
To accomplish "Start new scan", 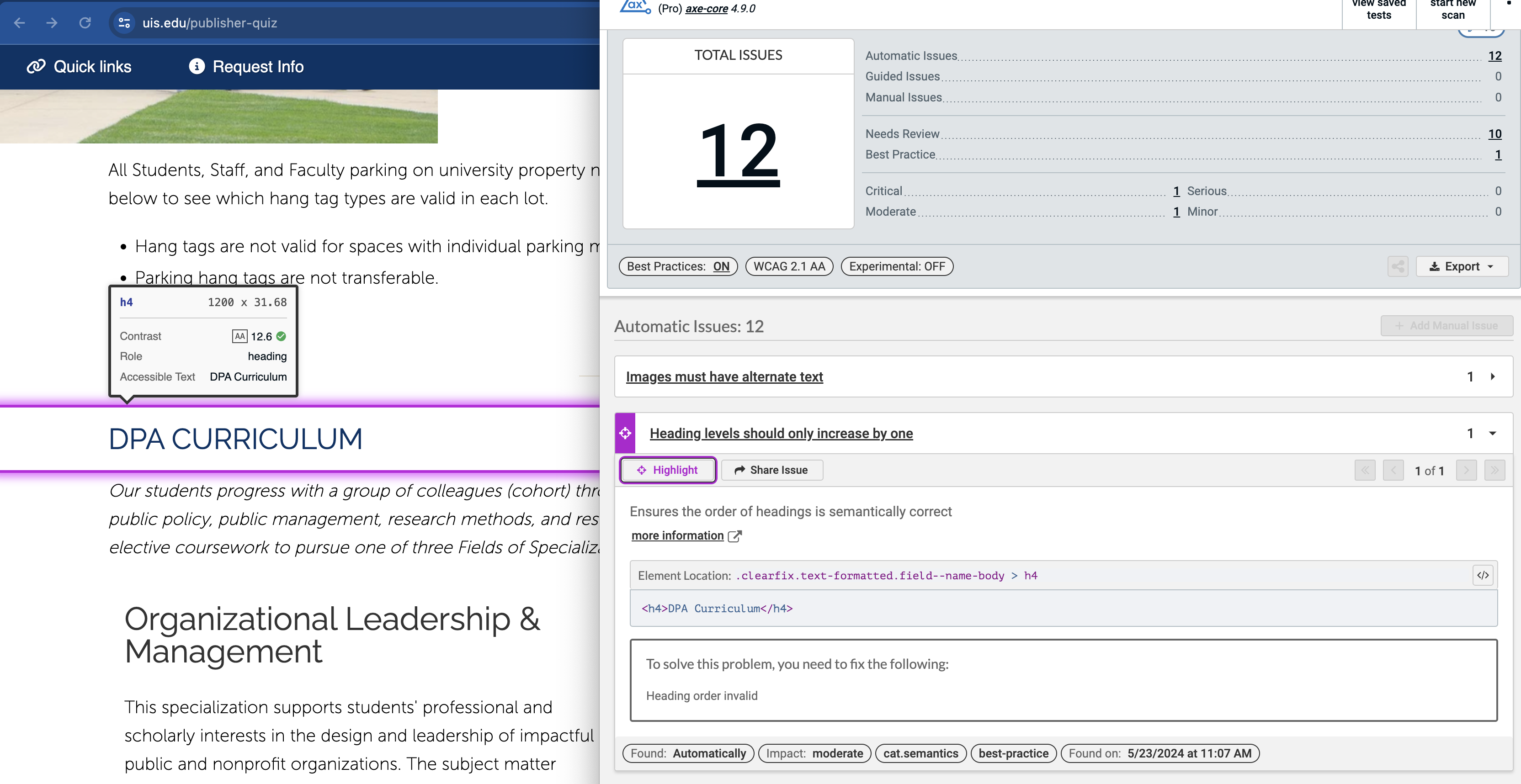I will click(1452, 10).
